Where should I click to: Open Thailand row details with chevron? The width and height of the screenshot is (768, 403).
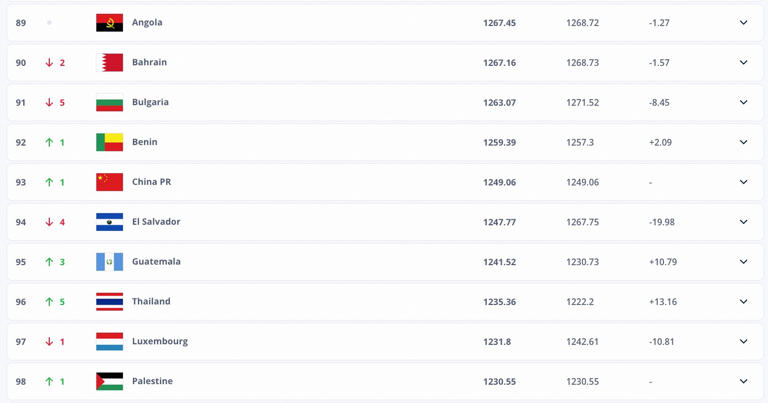click(x=743, y=302)
